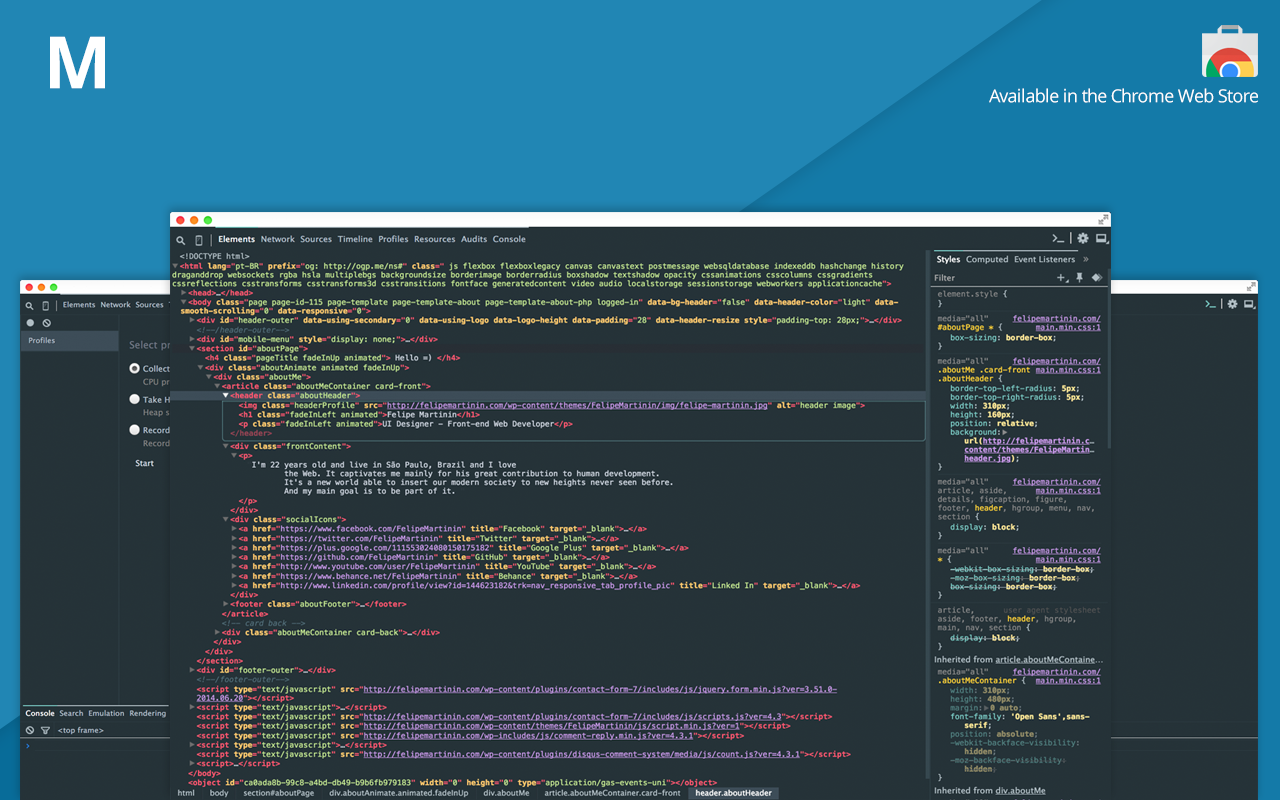Click the pin element state icon
The width and height of the screenshot is (1280, 800).
click(1079, 278)
